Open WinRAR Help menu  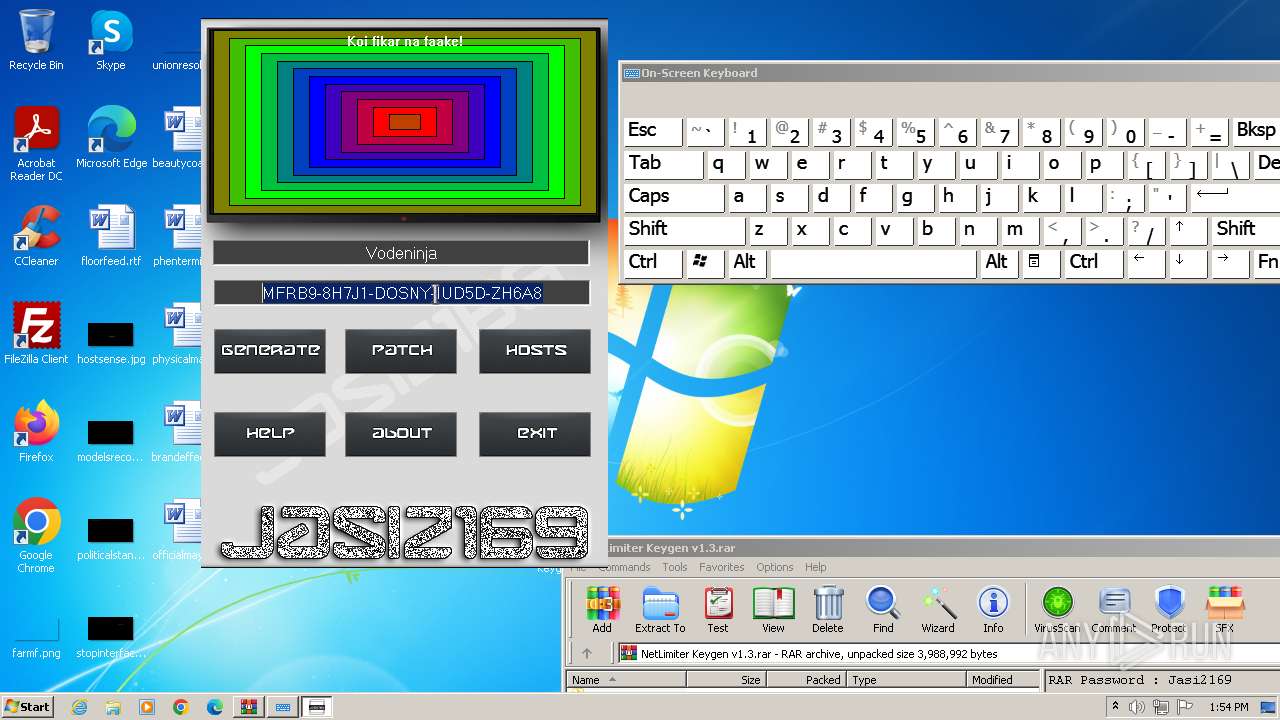click(x=816, y=567)
